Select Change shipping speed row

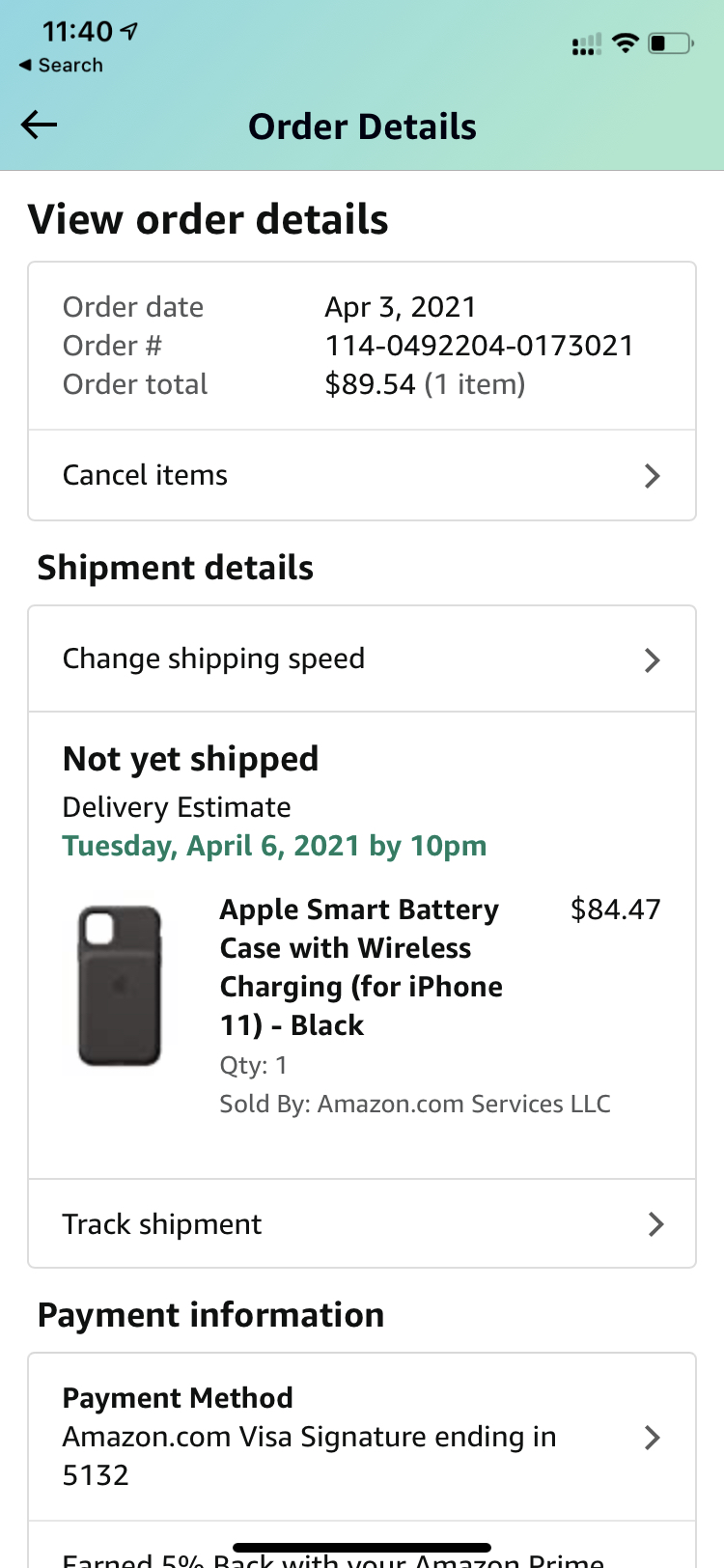pyautogui.click(x=362, y=659)
